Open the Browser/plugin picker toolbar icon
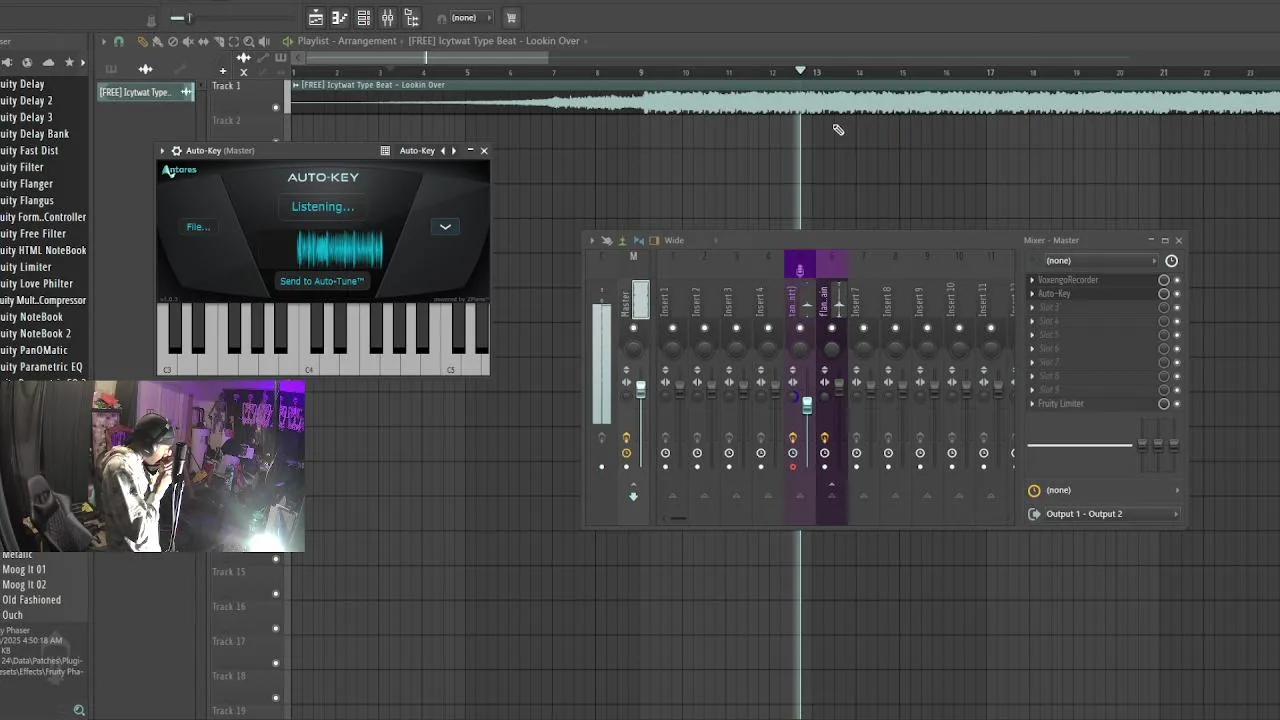This screenshot has width=1280, height=720. click(411, 18)
